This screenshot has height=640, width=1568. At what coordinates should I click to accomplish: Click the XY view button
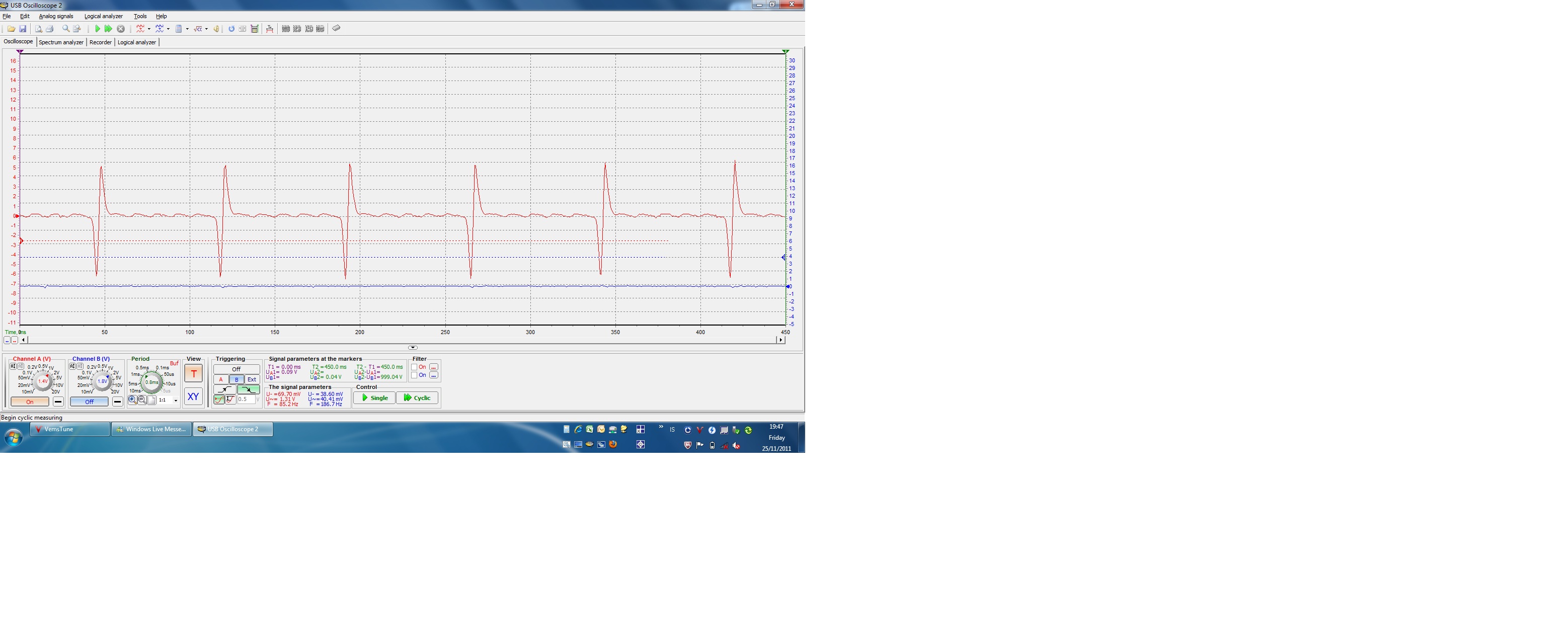pyautogui.click(x=193, y=396)
